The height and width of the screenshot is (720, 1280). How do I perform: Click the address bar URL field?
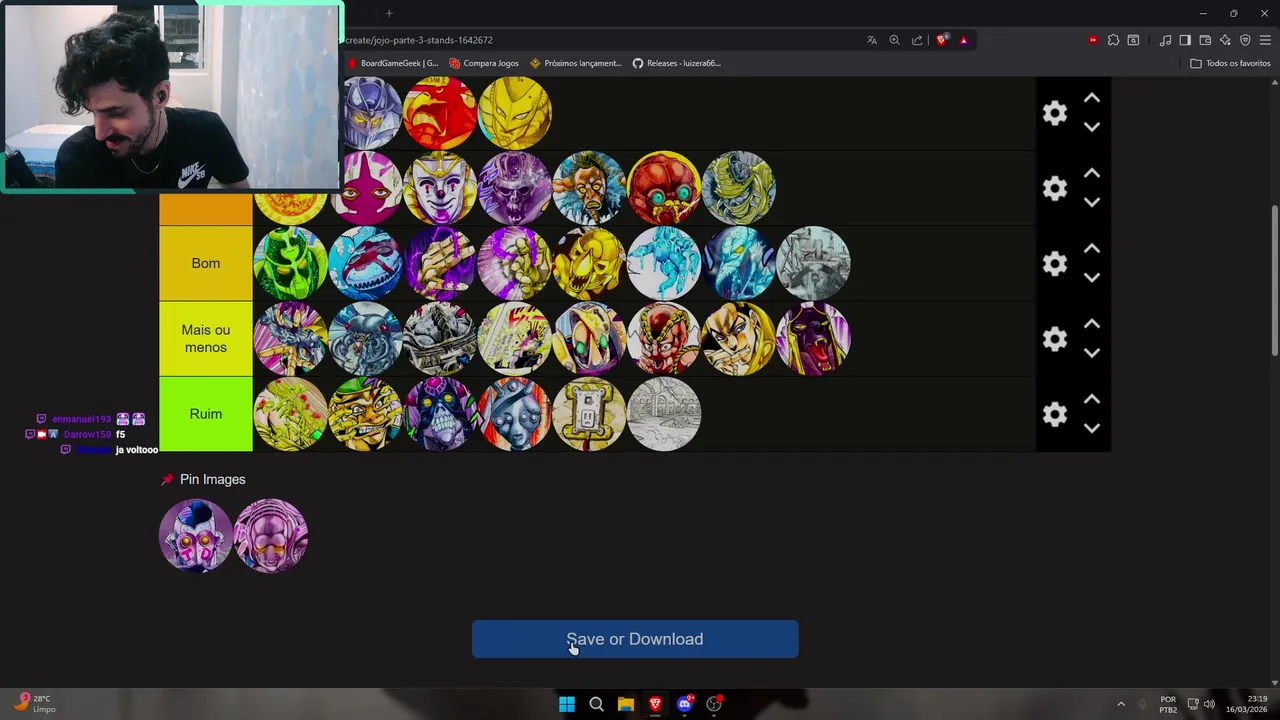point(600,40)
